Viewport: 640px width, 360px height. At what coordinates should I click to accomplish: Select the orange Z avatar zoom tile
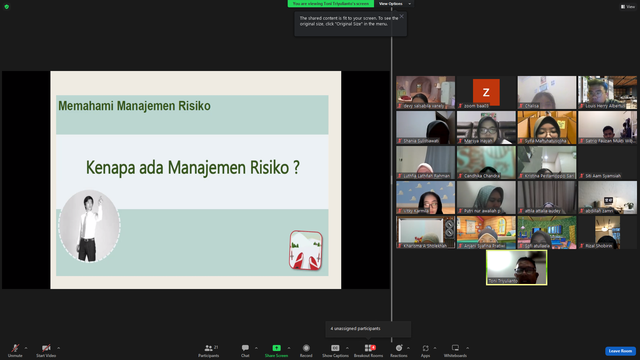click(x=486, y=92)
